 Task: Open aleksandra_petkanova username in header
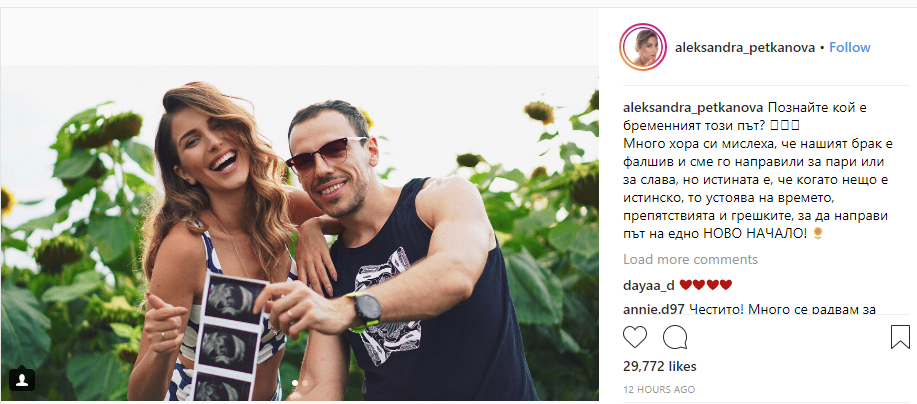click(x=744, y=48)
